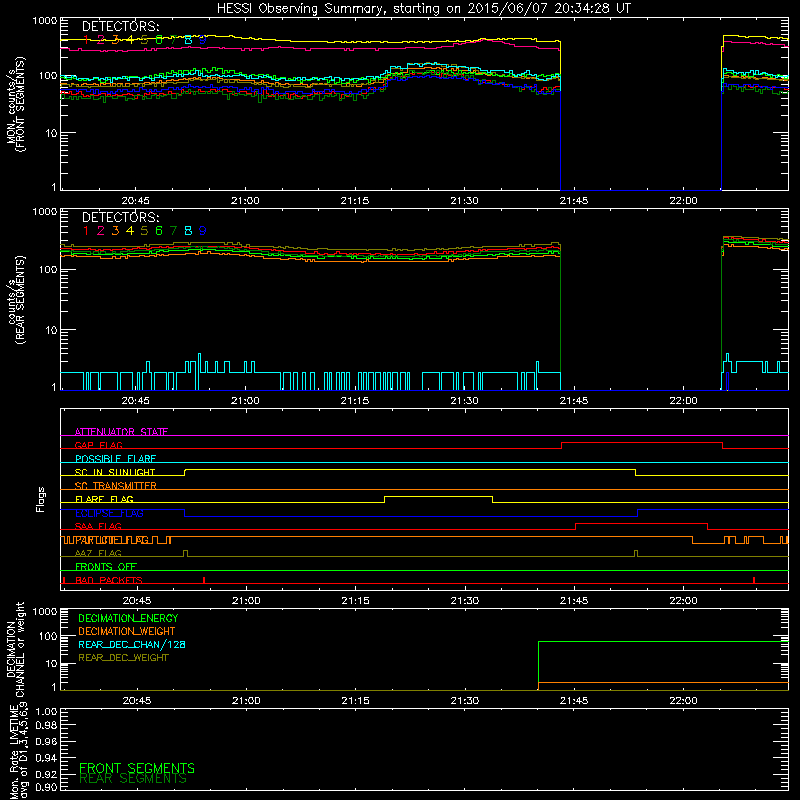The height and width of the screenshot is (800, 800).
Task: Click 21:15 tick under front segments panel
Action: [355, 201]
